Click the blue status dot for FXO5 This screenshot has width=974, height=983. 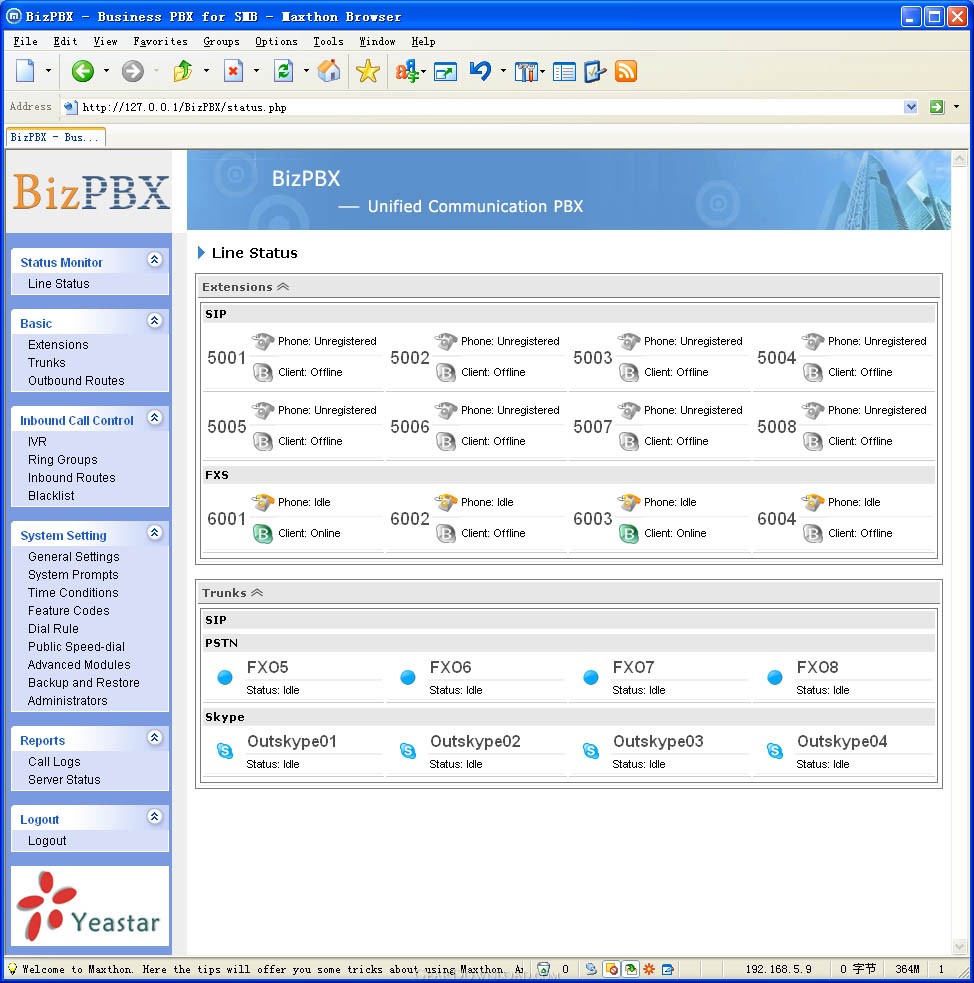pos(225,677)
